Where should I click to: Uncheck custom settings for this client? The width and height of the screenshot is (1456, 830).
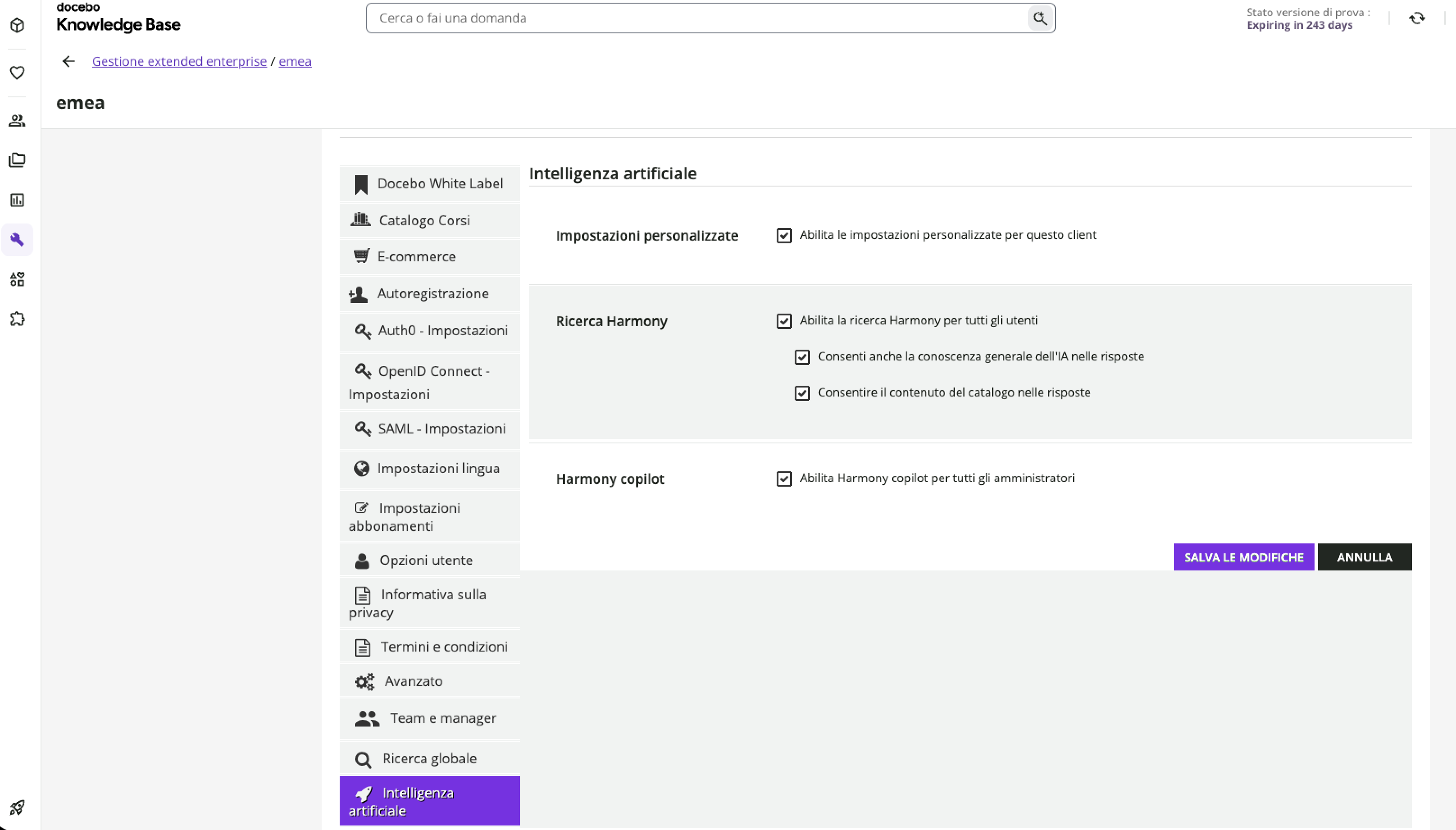click(784, 235)
